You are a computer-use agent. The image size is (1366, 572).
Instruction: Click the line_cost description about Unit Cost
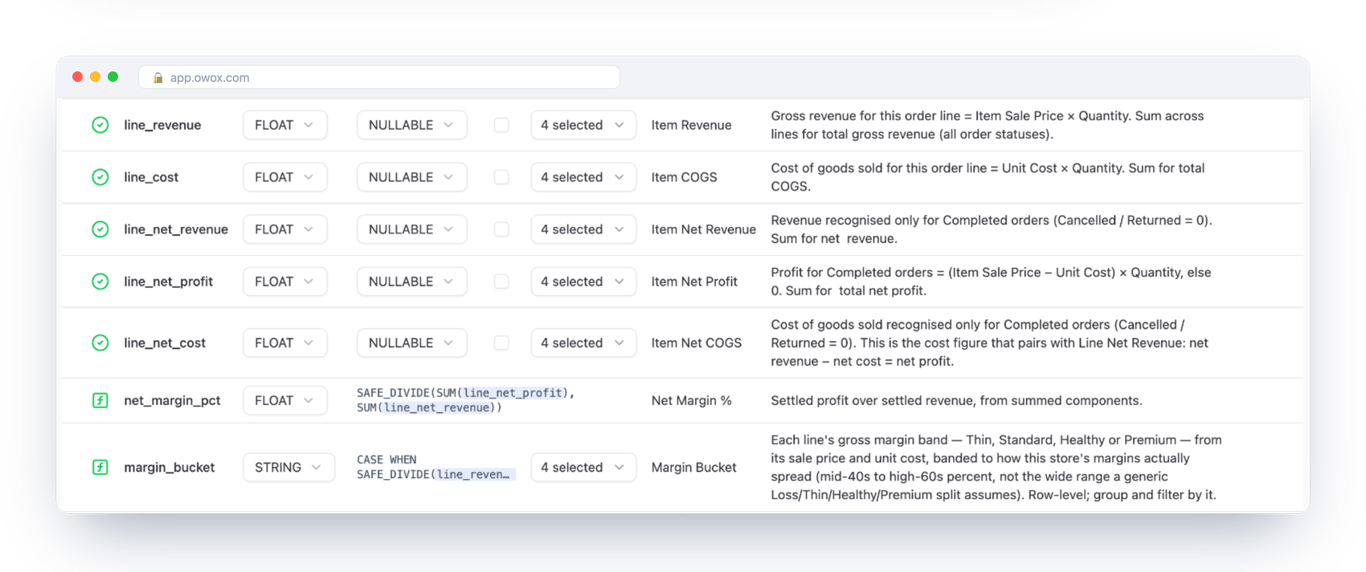(987, 177)
